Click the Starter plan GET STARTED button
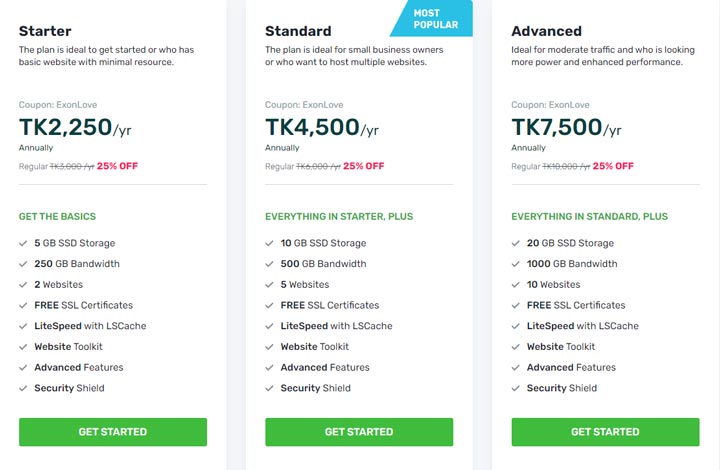The width and height of the screenshot is (720, 470). pos(113,432)
